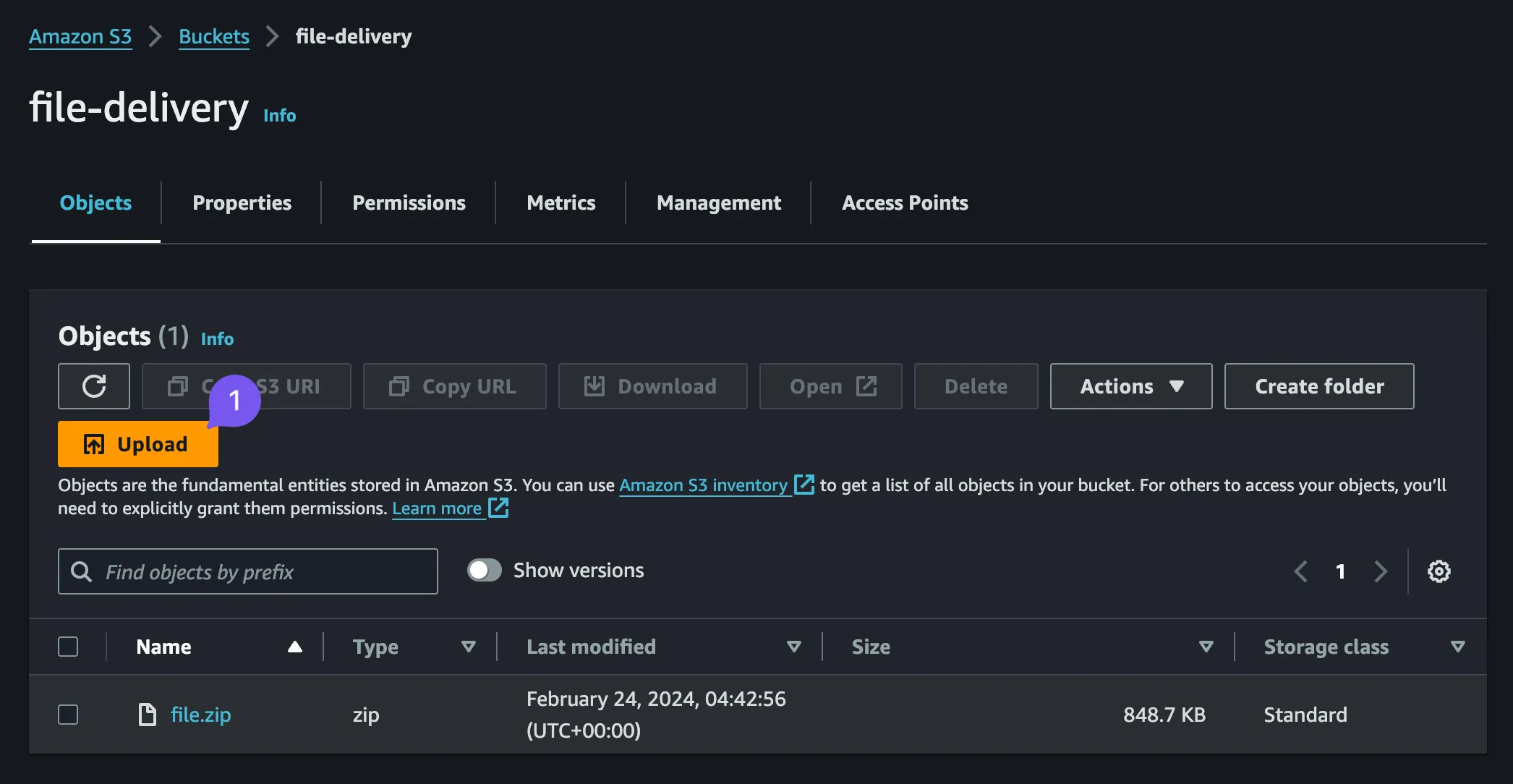Sort by Last modified column arrow
Image resolution: width=1513 pixels, height=784 pixels.
[x=794, y=647]
